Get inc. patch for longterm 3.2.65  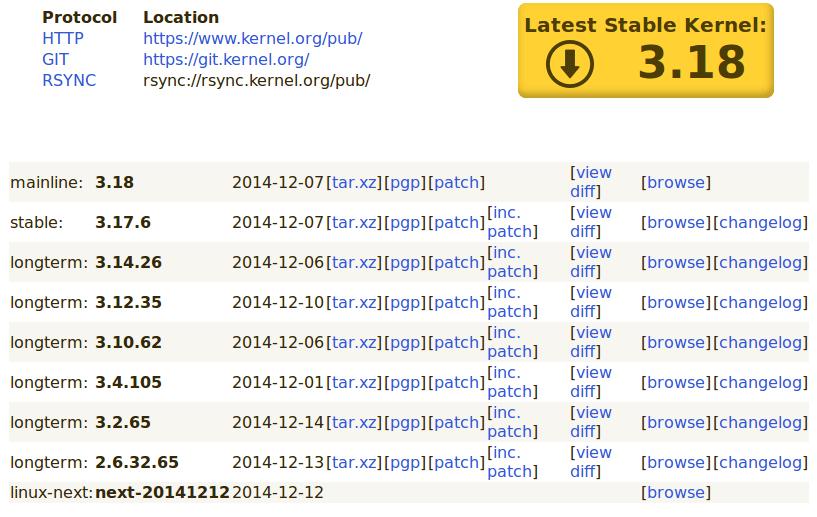click(x=510, y=422)
